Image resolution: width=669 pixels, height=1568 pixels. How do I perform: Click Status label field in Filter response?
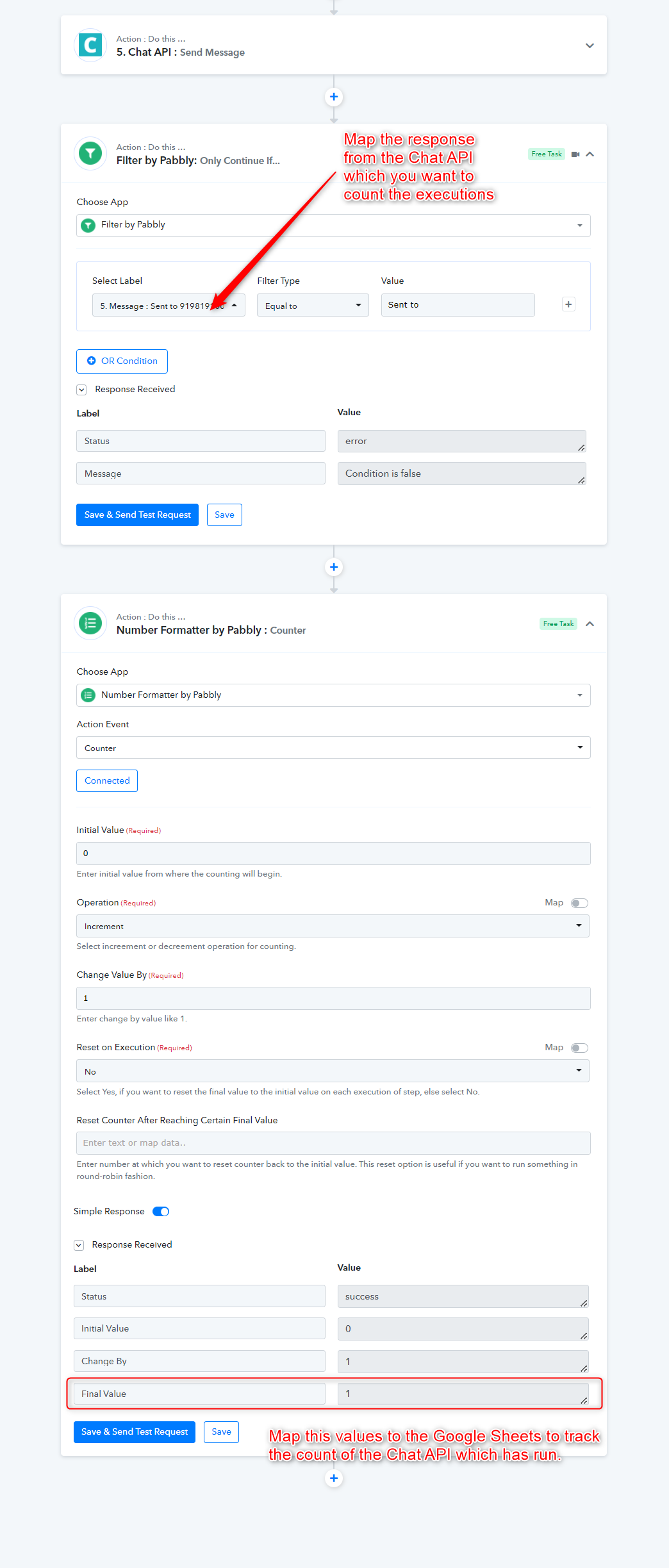click(x=201, y=441)
